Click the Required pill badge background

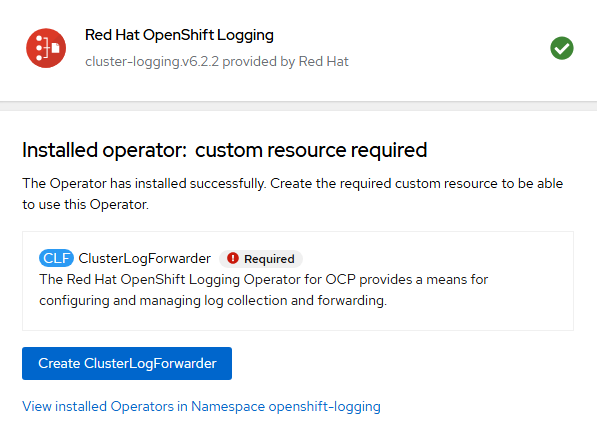click(x=261, y=259)
